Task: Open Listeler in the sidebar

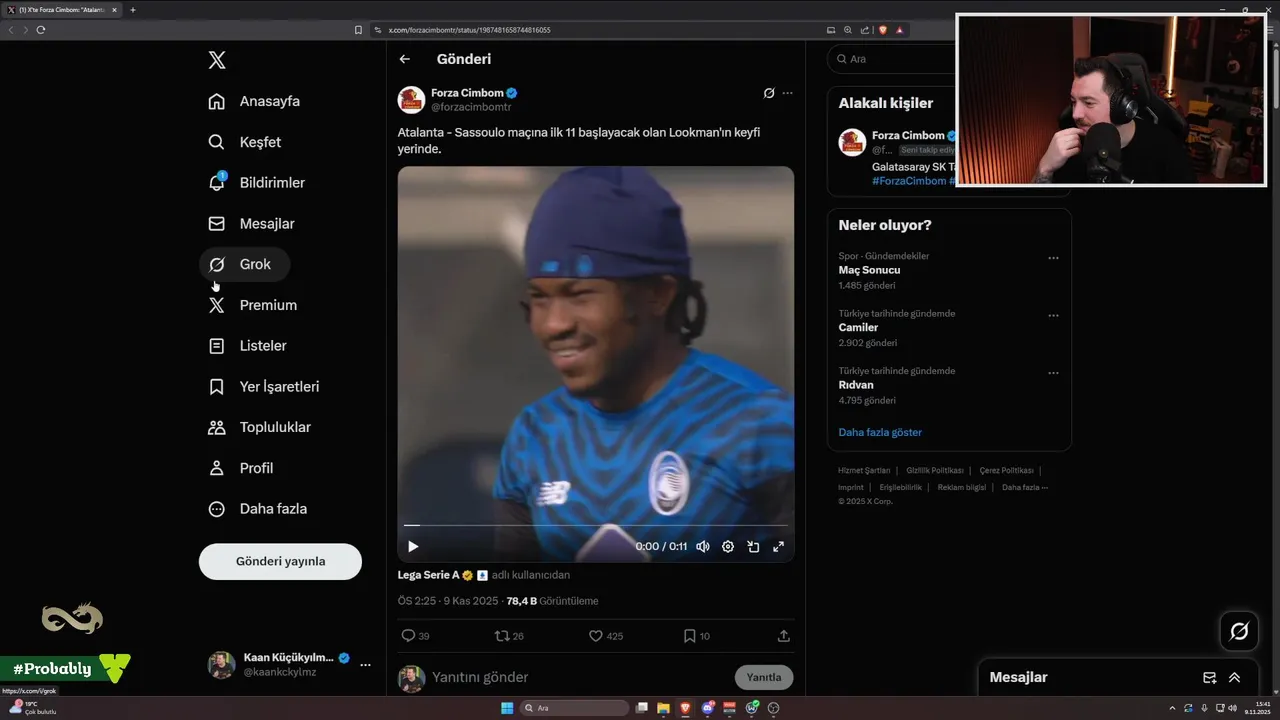Action: pyautogui.click(x=248, y=346)
